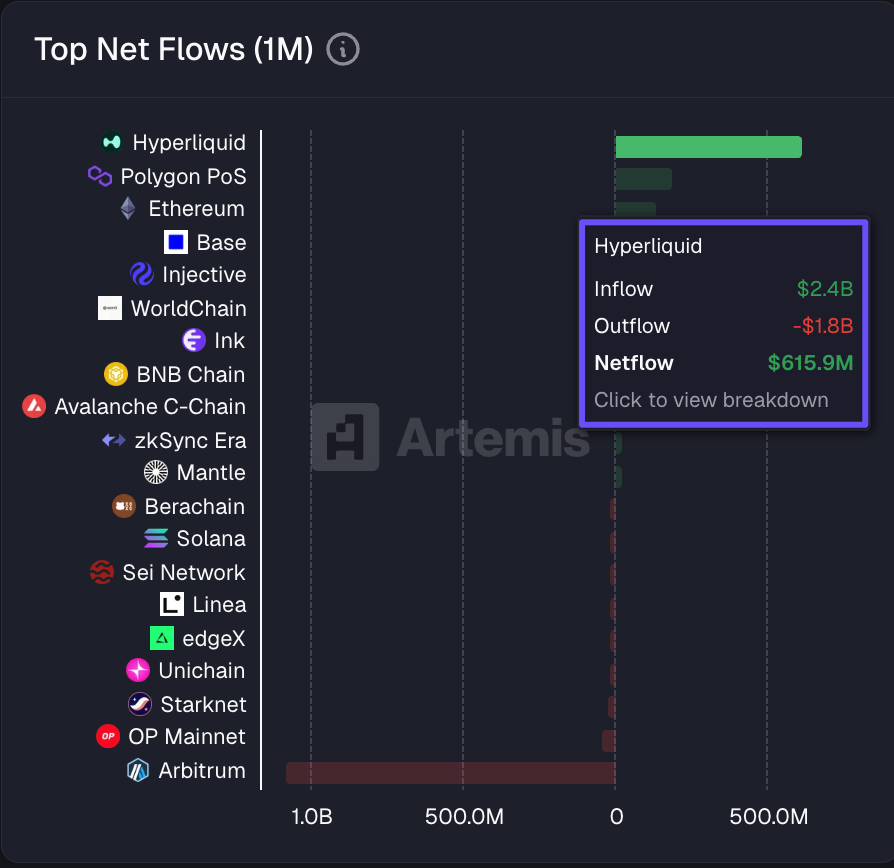
Task: Click the Berachain chain label
Action: point(194,506)
